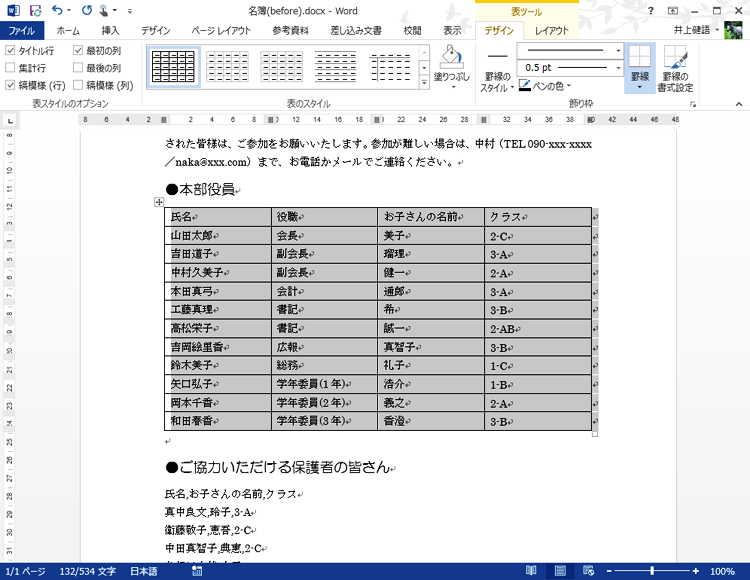The image size is (750, 580).
Task: Enable the 最後の列 checkbox
Action: (78, 67)
